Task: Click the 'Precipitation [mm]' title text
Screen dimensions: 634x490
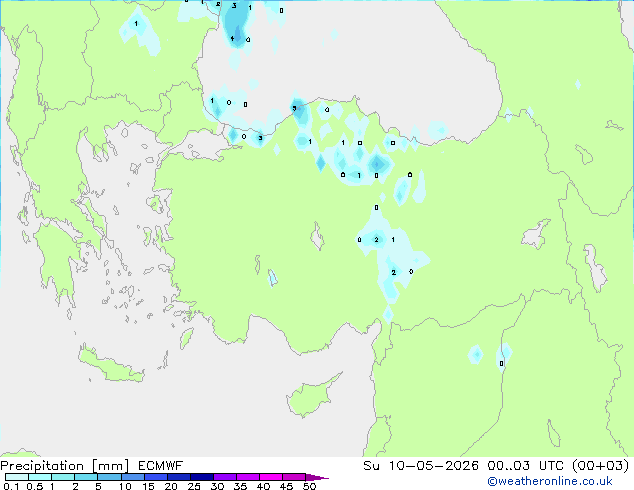Action: tap(65, 466)
